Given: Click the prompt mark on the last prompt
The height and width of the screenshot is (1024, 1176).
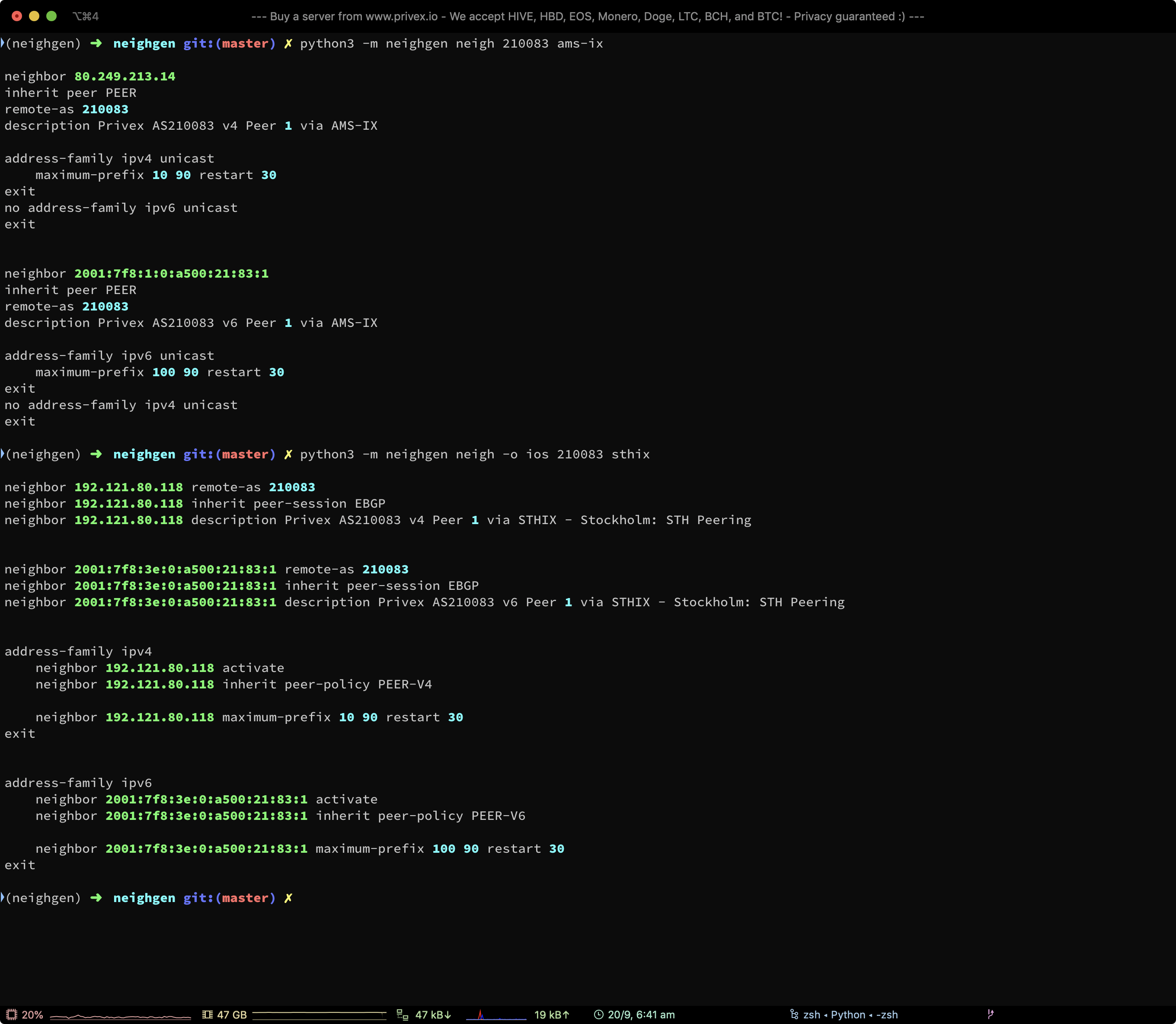Looking at the screenshot, I should pyautogui.click(x=2, y=897).
